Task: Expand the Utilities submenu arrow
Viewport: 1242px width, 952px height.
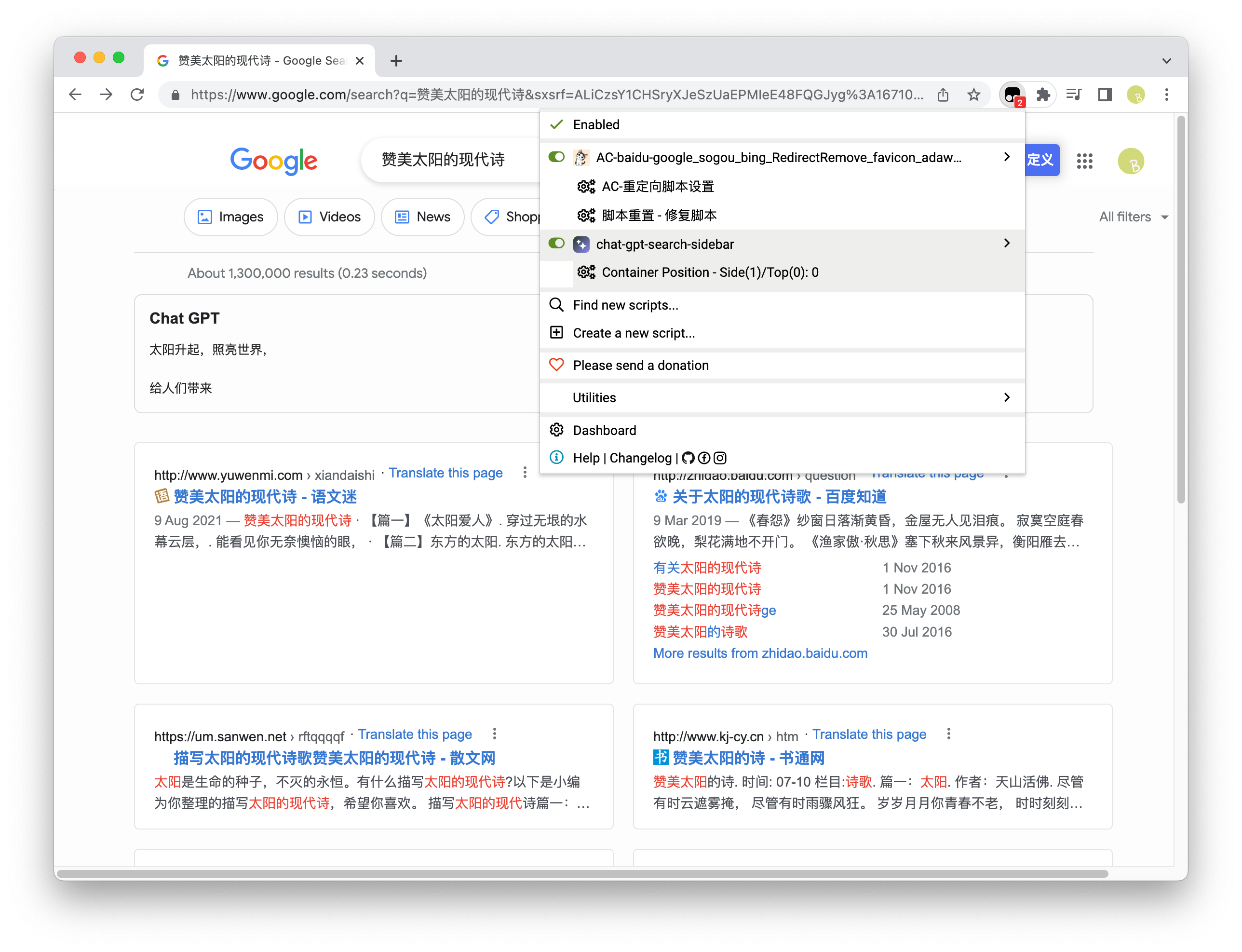Action: pos(1006,397)
